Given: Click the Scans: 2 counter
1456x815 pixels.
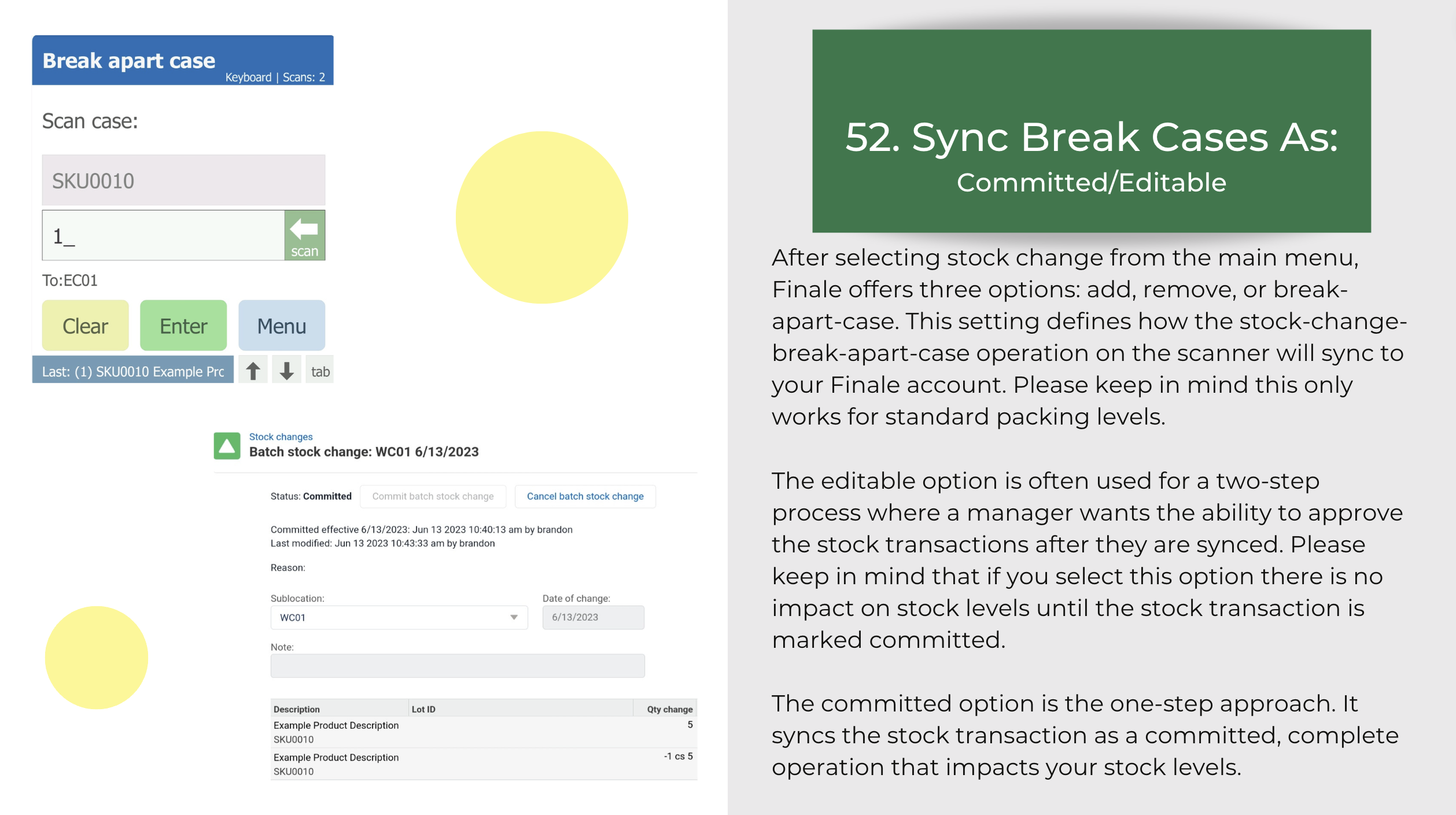Looking at the screenshot, I should [x=304, y=78].
